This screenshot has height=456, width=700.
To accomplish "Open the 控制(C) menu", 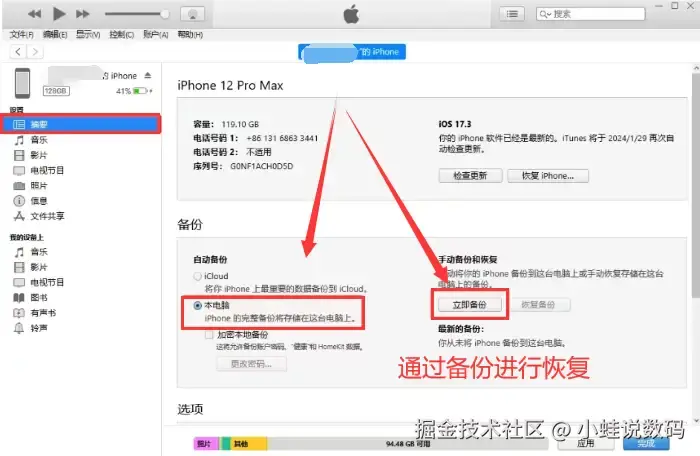I will coord(121,34).
